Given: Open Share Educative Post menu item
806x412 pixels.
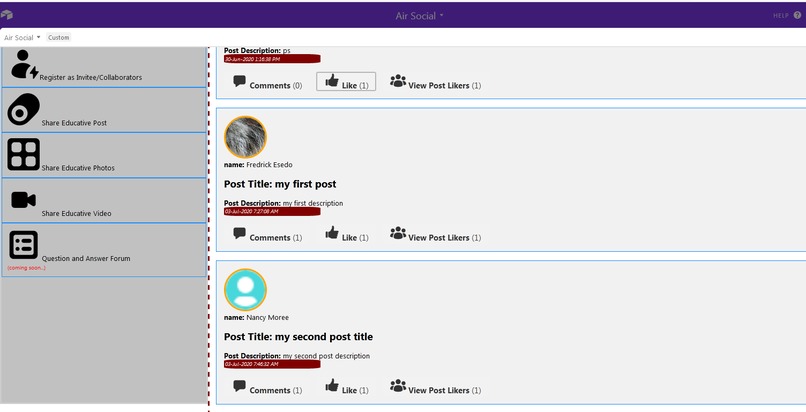Looking at the screenshot, I should tap(104, 110).
